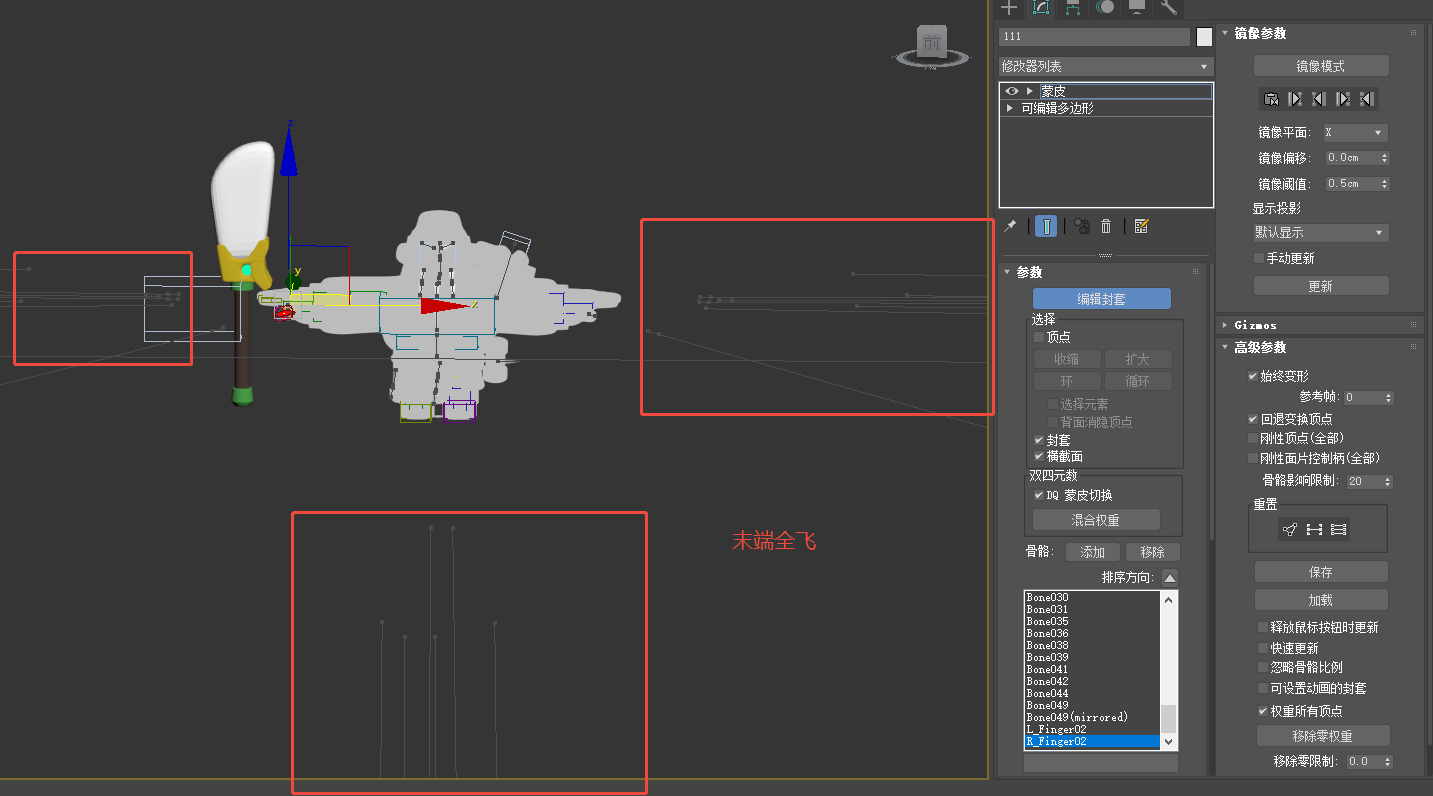Click the configure modifier sets icon
1433x796 pixels.
1142,227
